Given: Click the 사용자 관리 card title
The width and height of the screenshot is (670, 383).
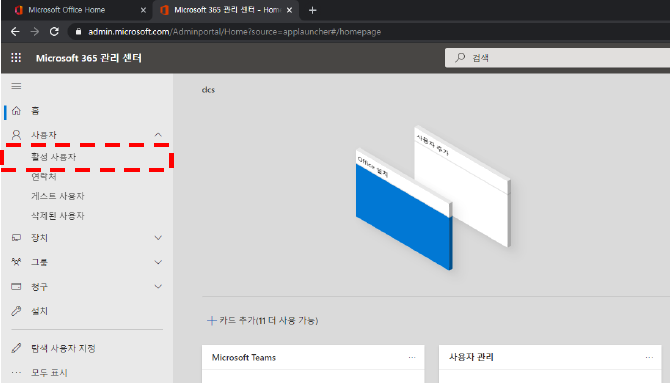Looking at the screenshot, I should click(x=471, y=357).
